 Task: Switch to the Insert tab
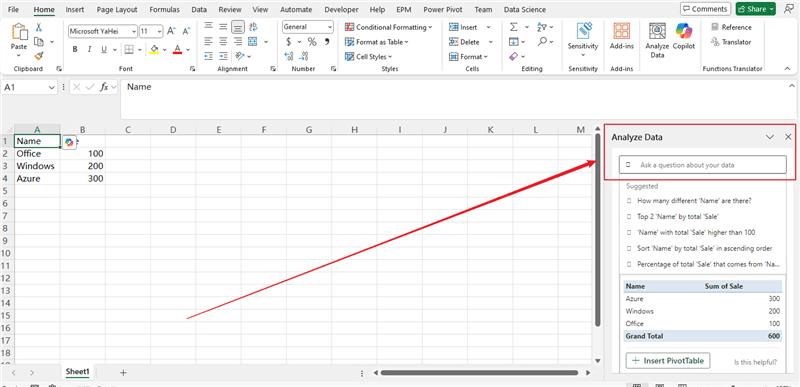(x=75, y=10)
